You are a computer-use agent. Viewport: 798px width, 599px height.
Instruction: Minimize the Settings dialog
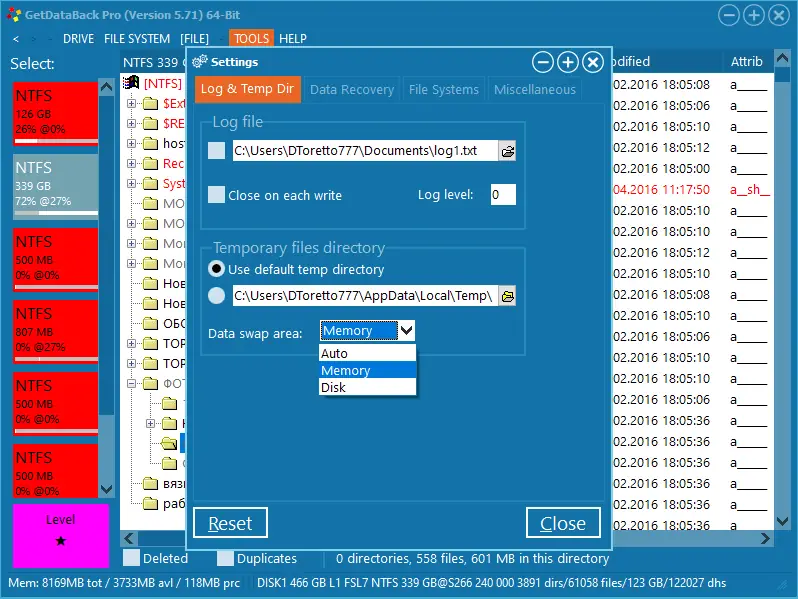click(543, 63)
